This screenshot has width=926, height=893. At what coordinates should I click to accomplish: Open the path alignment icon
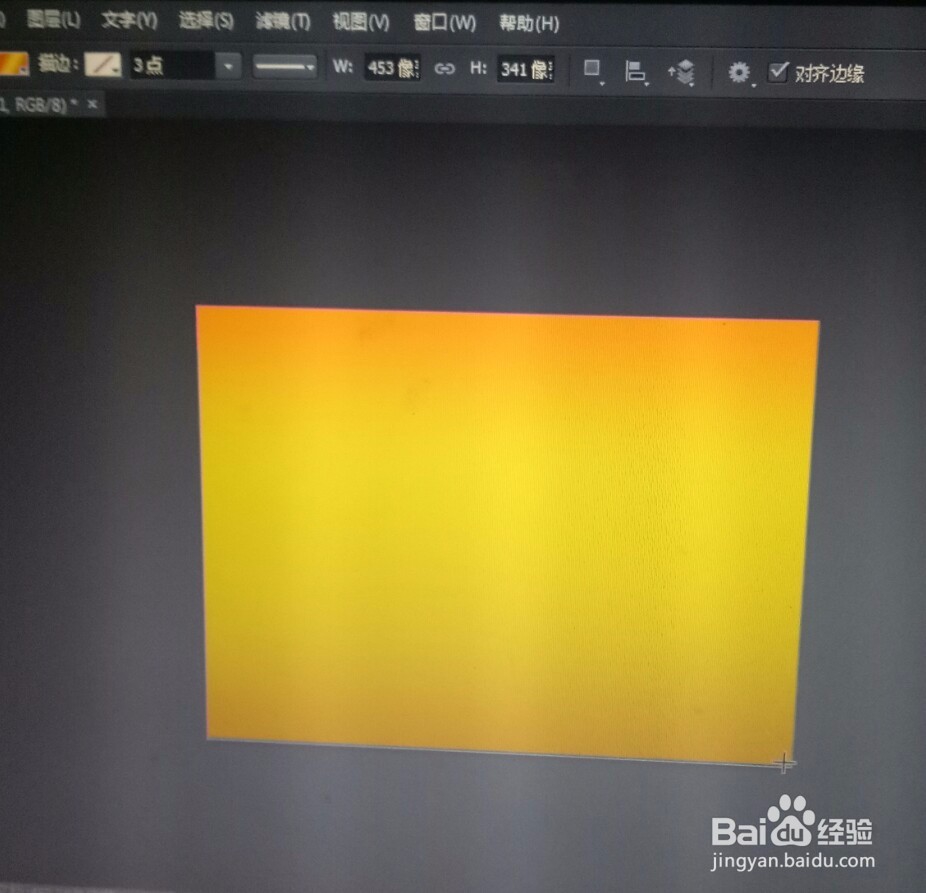(x=635, y=72)
